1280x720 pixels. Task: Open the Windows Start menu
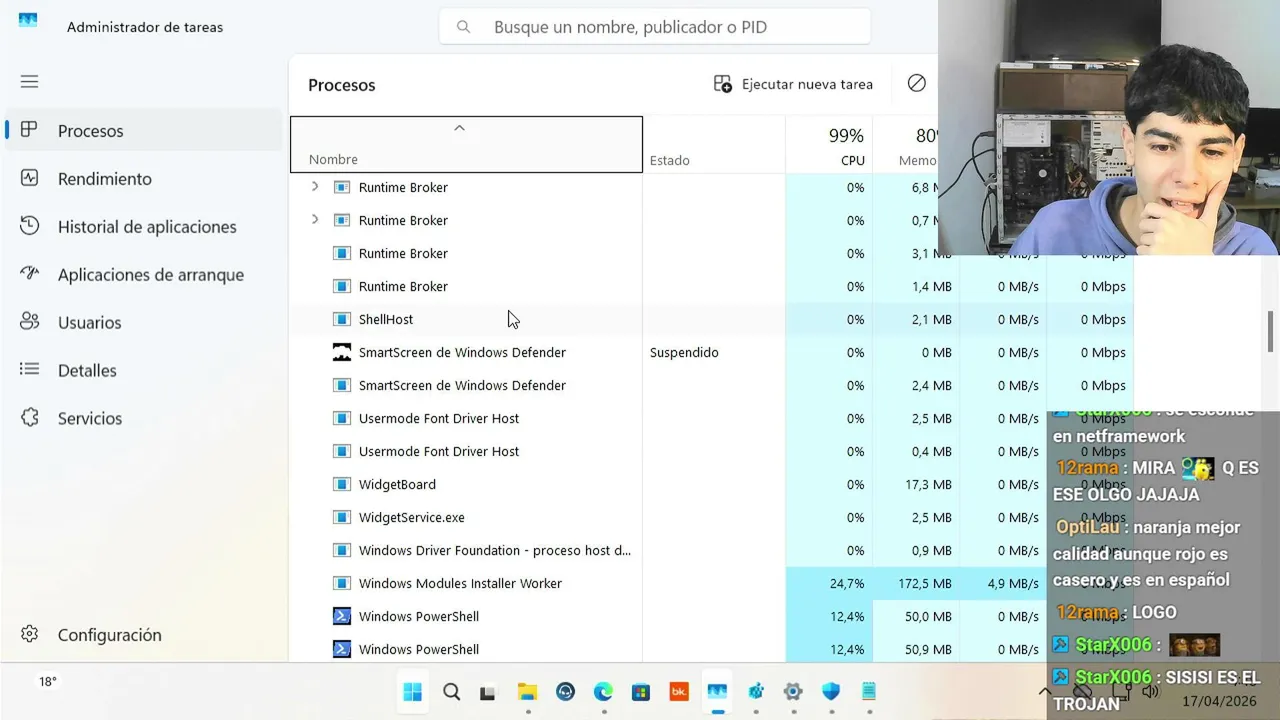pos(412,691)
